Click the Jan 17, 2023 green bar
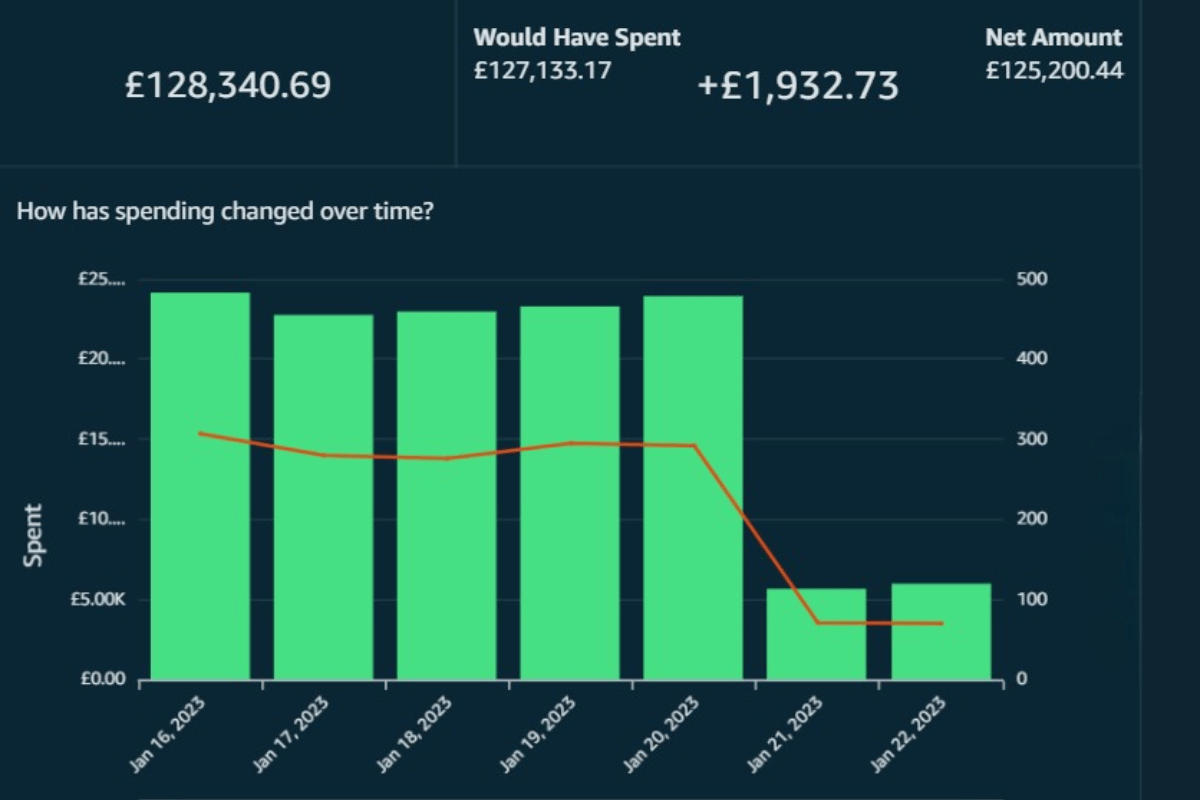1200x800 pixels. pos(324,490)
